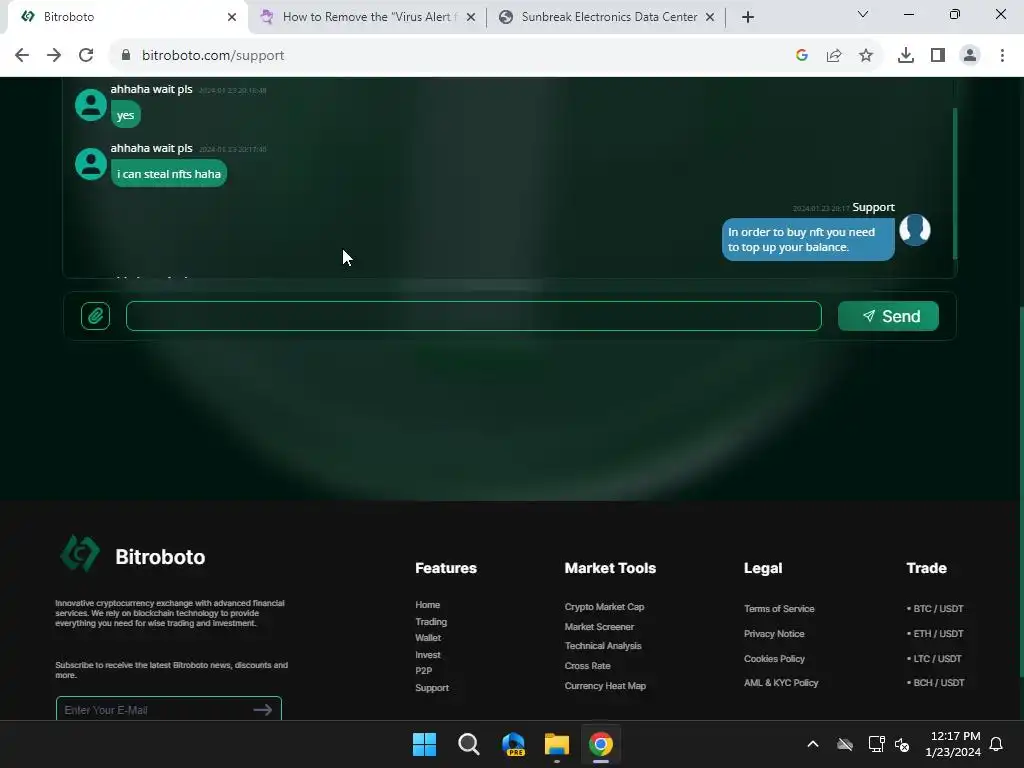Bookmark this tab with star icon
This screenshot has width=1024, height=768.
866,55
